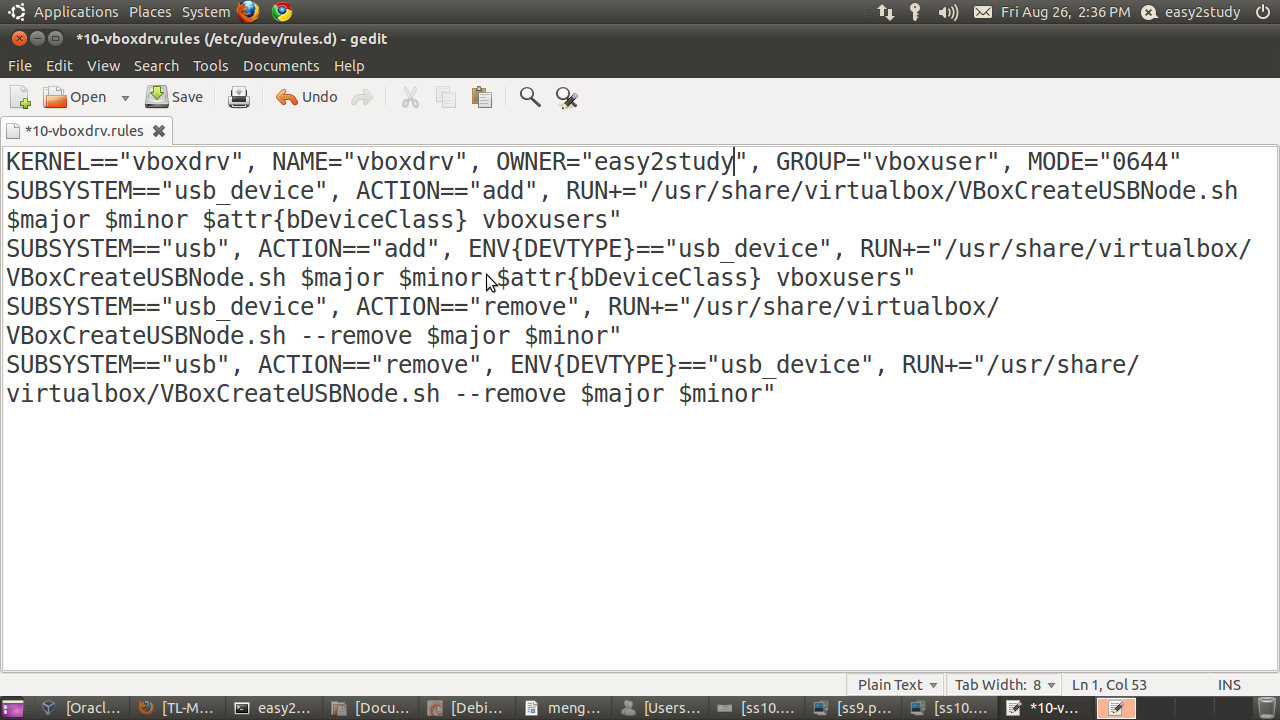Paste from clipboard icon
This screenshot has height=720, width=1280.
(x=482, y=97)
